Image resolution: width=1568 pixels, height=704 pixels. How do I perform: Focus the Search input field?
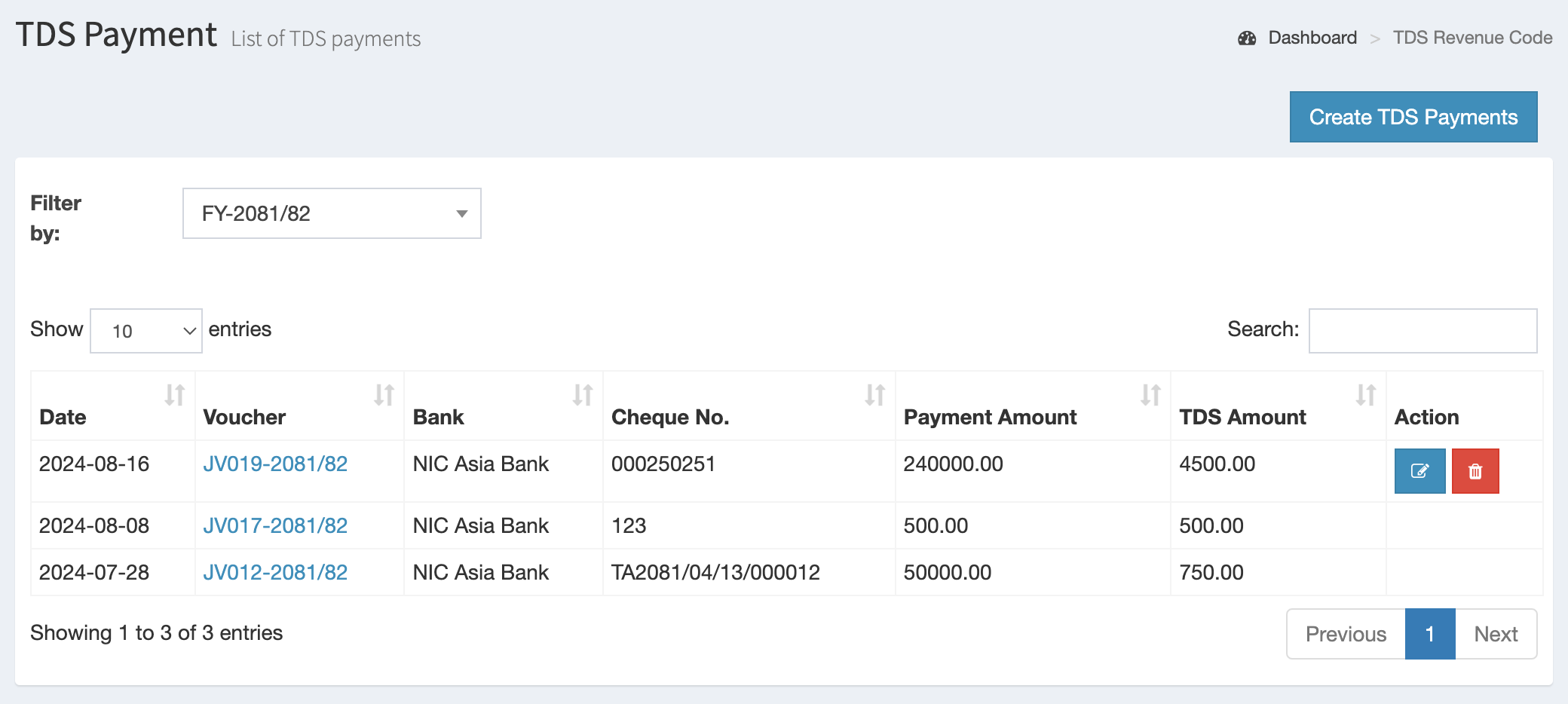(x=1423, y=330)
